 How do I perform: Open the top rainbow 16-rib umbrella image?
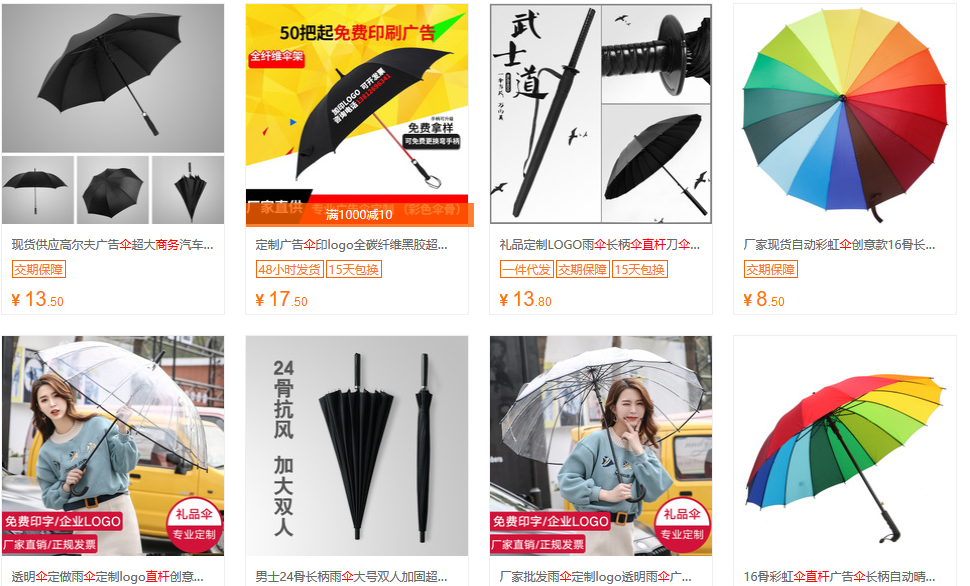(x=844, y=114)
